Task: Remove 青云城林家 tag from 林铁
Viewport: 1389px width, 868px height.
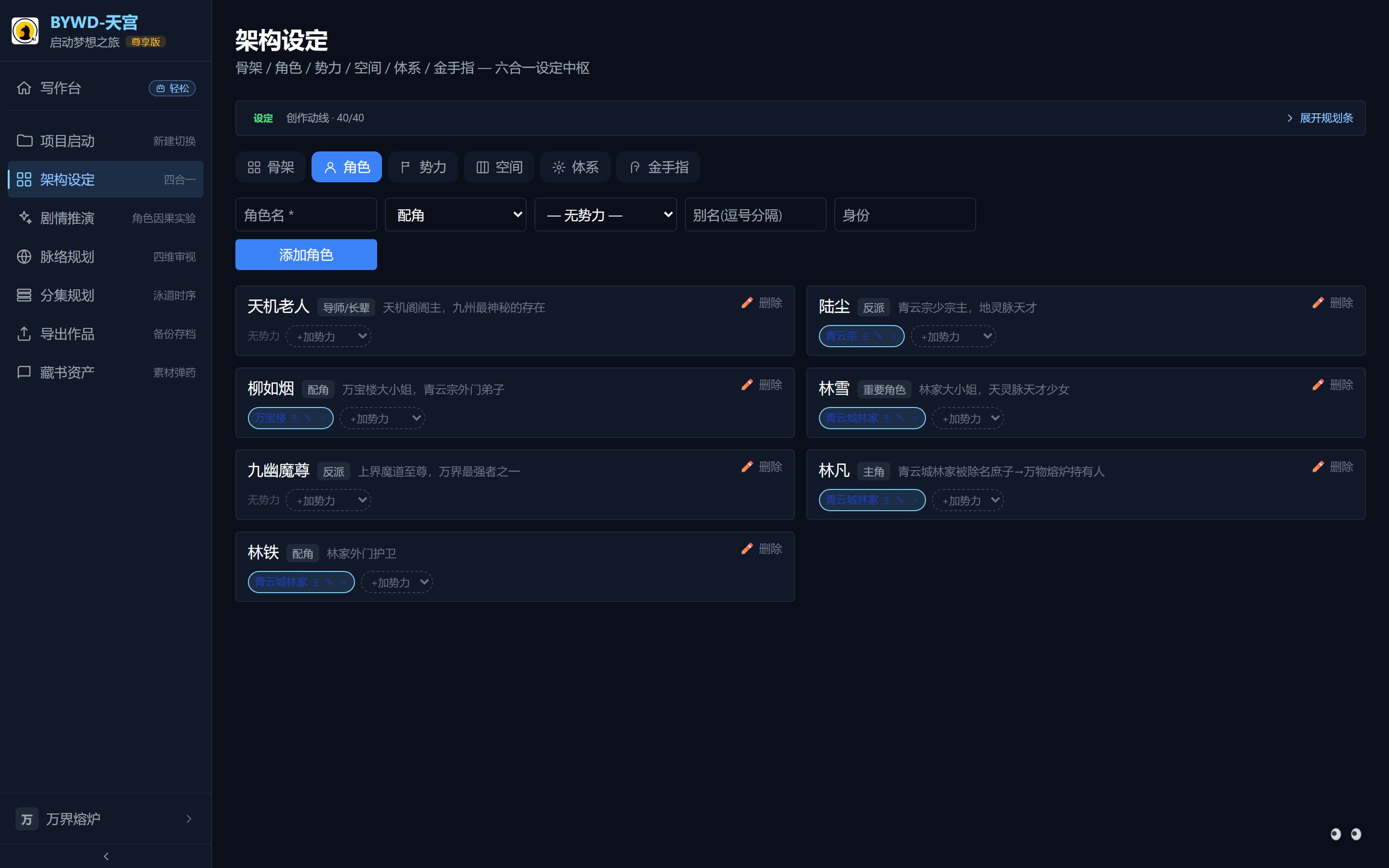Action: 344,582
